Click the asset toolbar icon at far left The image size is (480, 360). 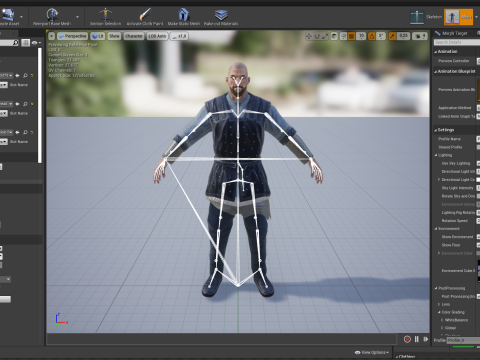(x=8, y=14)
